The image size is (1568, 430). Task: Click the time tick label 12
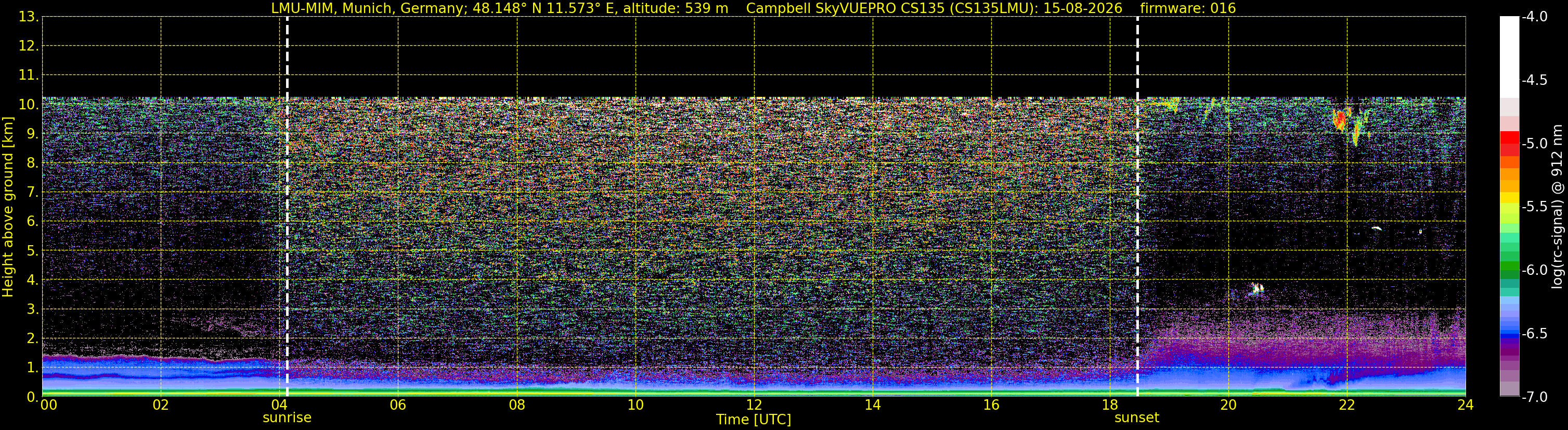tap(754, 405)
